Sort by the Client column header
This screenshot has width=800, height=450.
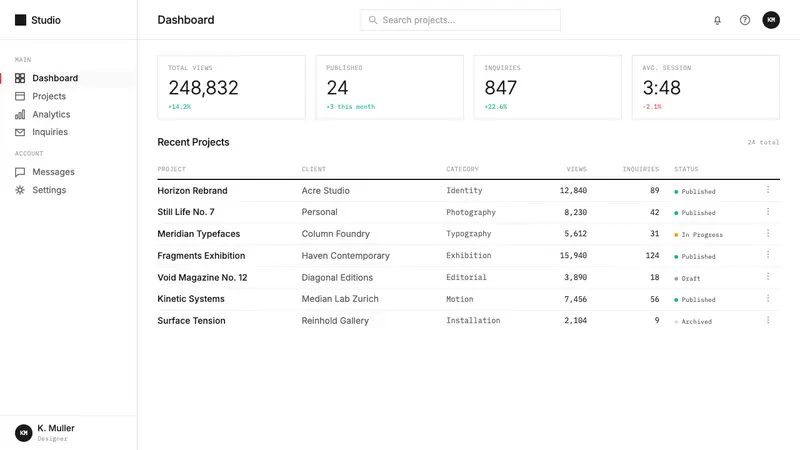pyautogui.click(x=313, y=169)
